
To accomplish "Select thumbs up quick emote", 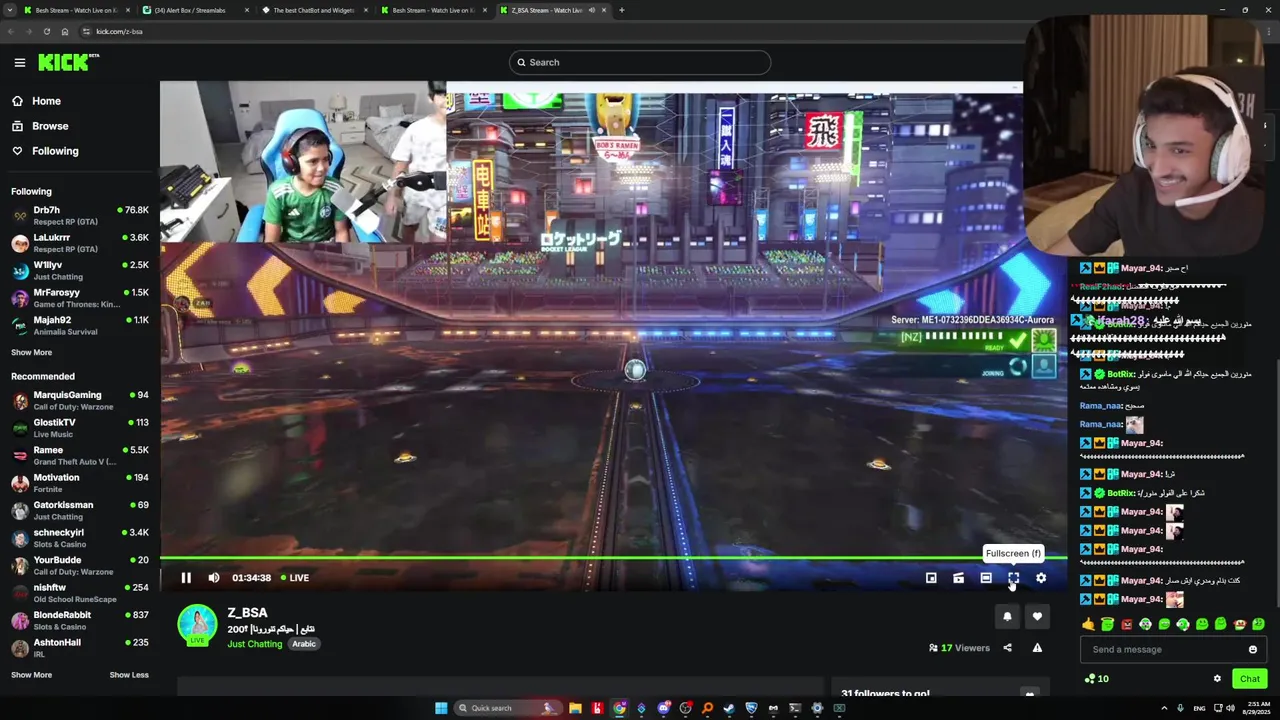I will pyautogui.click(x=1088, y=624).
